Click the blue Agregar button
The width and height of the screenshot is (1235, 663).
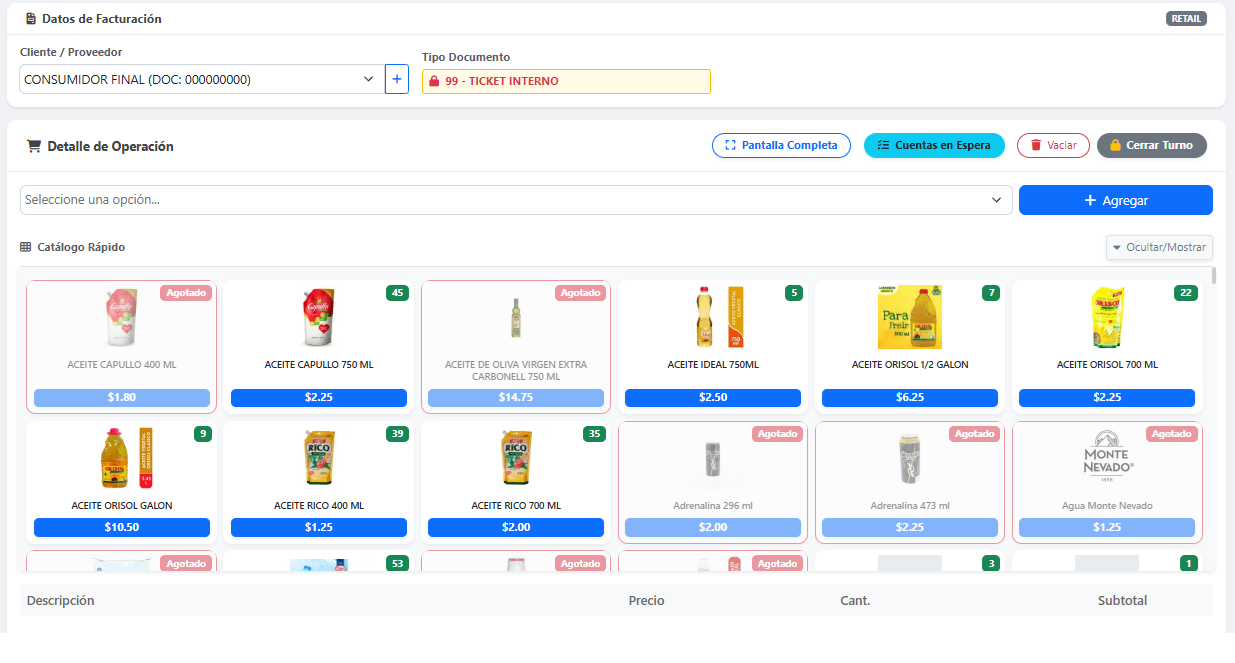point(1116,200)
